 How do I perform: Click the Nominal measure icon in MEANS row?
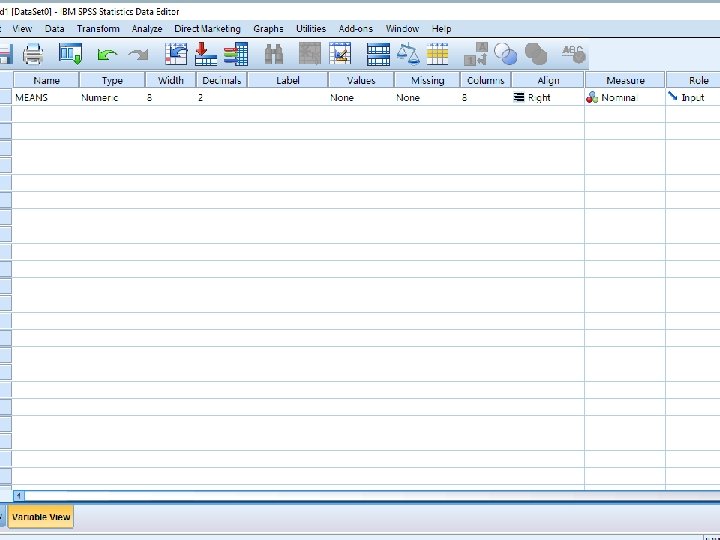point(592,97)
